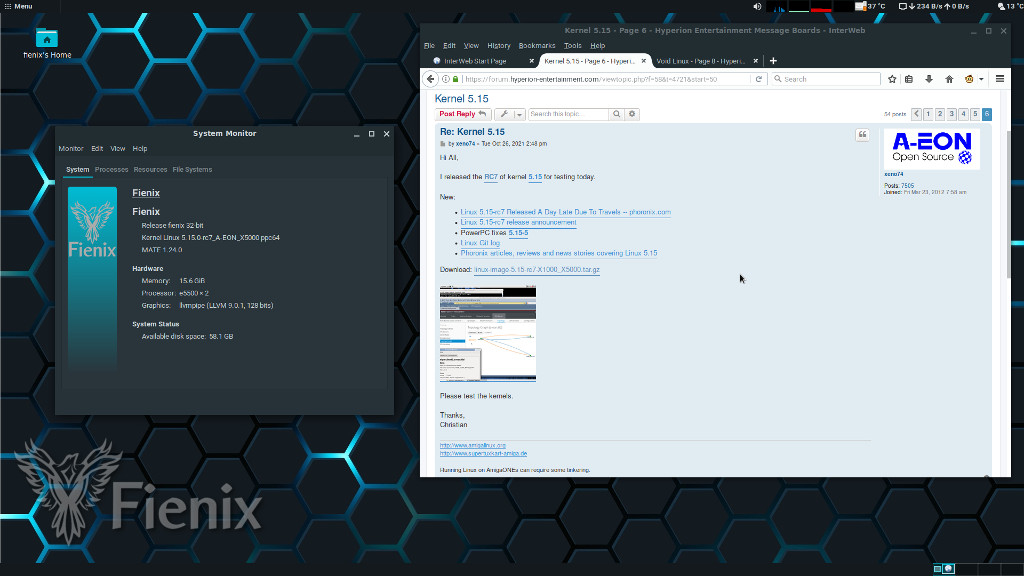
Task: Go back one page in the browser
Action: tap(430, 79)
